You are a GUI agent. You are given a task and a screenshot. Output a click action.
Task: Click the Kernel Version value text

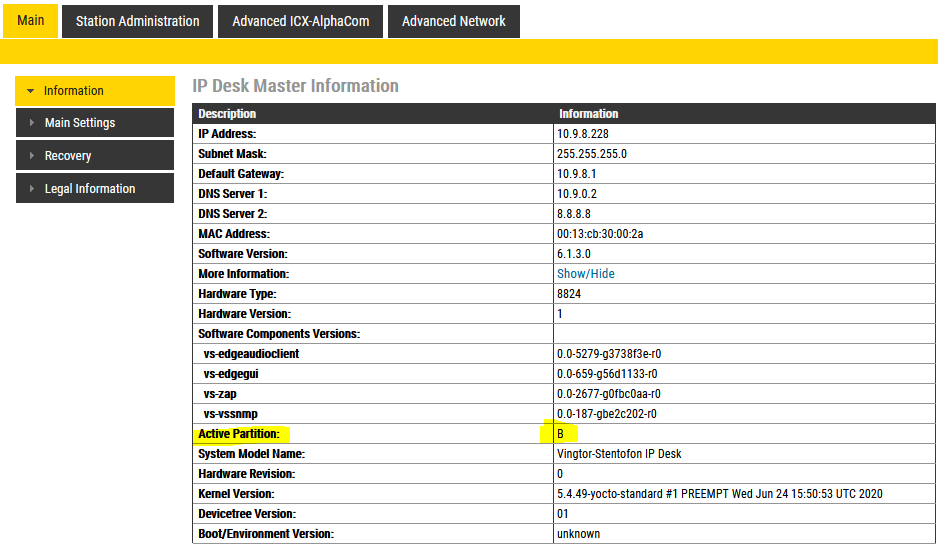coord(719,494)
